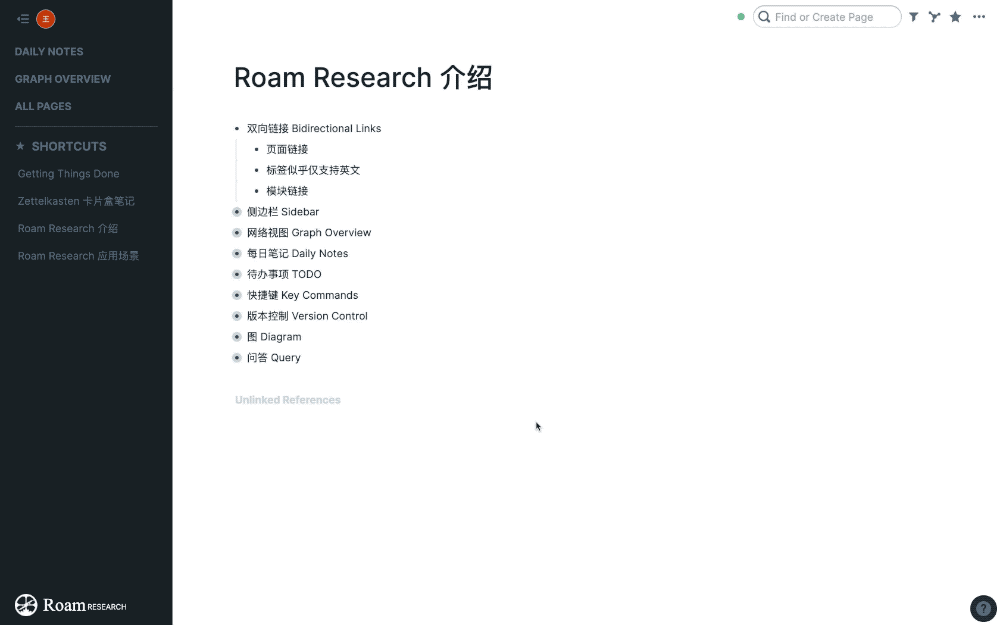
Task: Click the Shortcuts star icon
Action: click(x=20, y=146)
